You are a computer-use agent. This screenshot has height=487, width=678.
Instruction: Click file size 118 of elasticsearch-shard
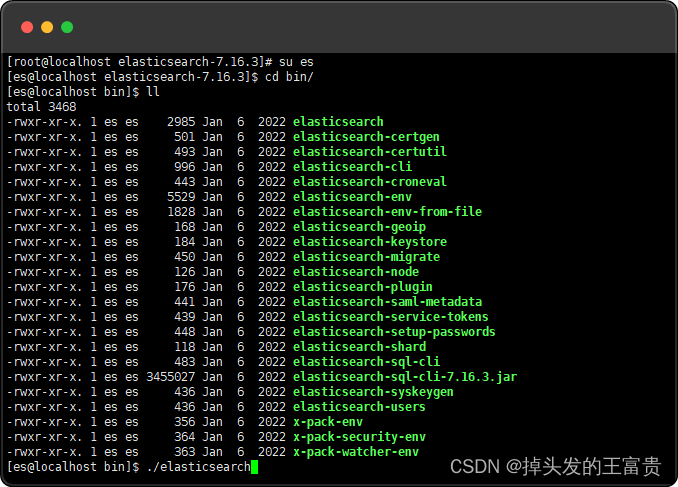pos(185,347)
